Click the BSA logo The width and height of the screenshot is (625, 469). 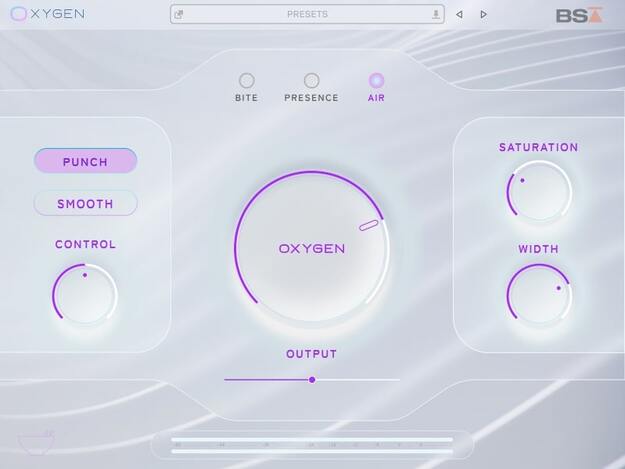click(580, 15)
